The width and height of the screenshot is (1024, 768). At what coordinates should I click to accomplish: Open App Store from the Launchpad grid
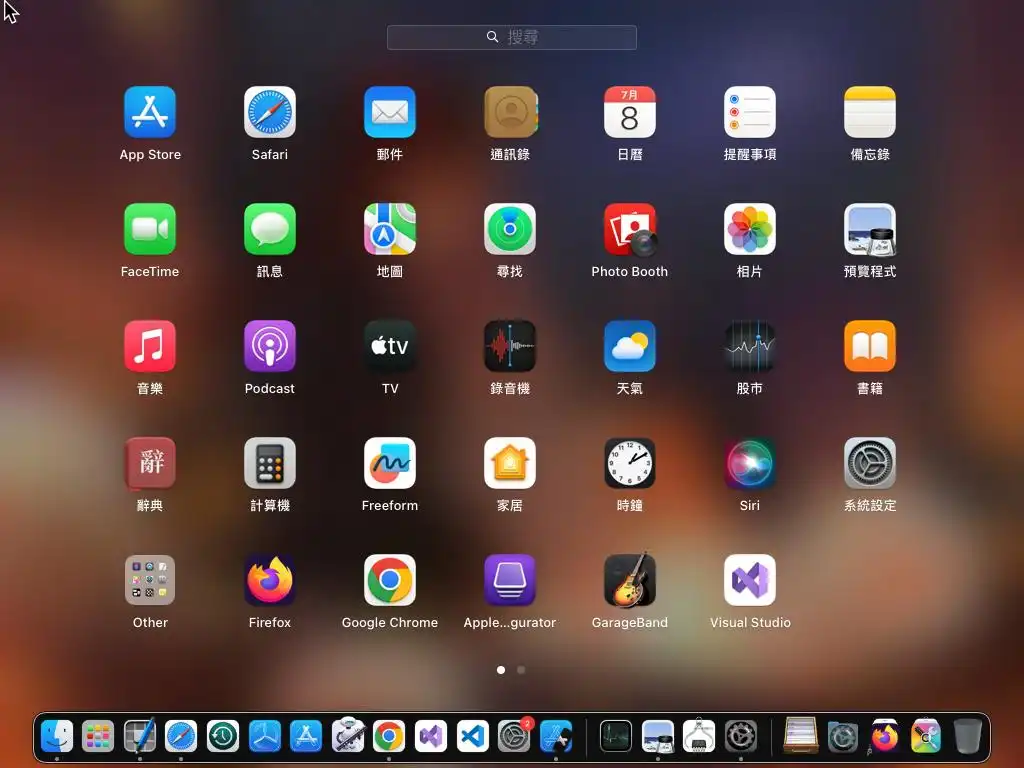[150, 112]
